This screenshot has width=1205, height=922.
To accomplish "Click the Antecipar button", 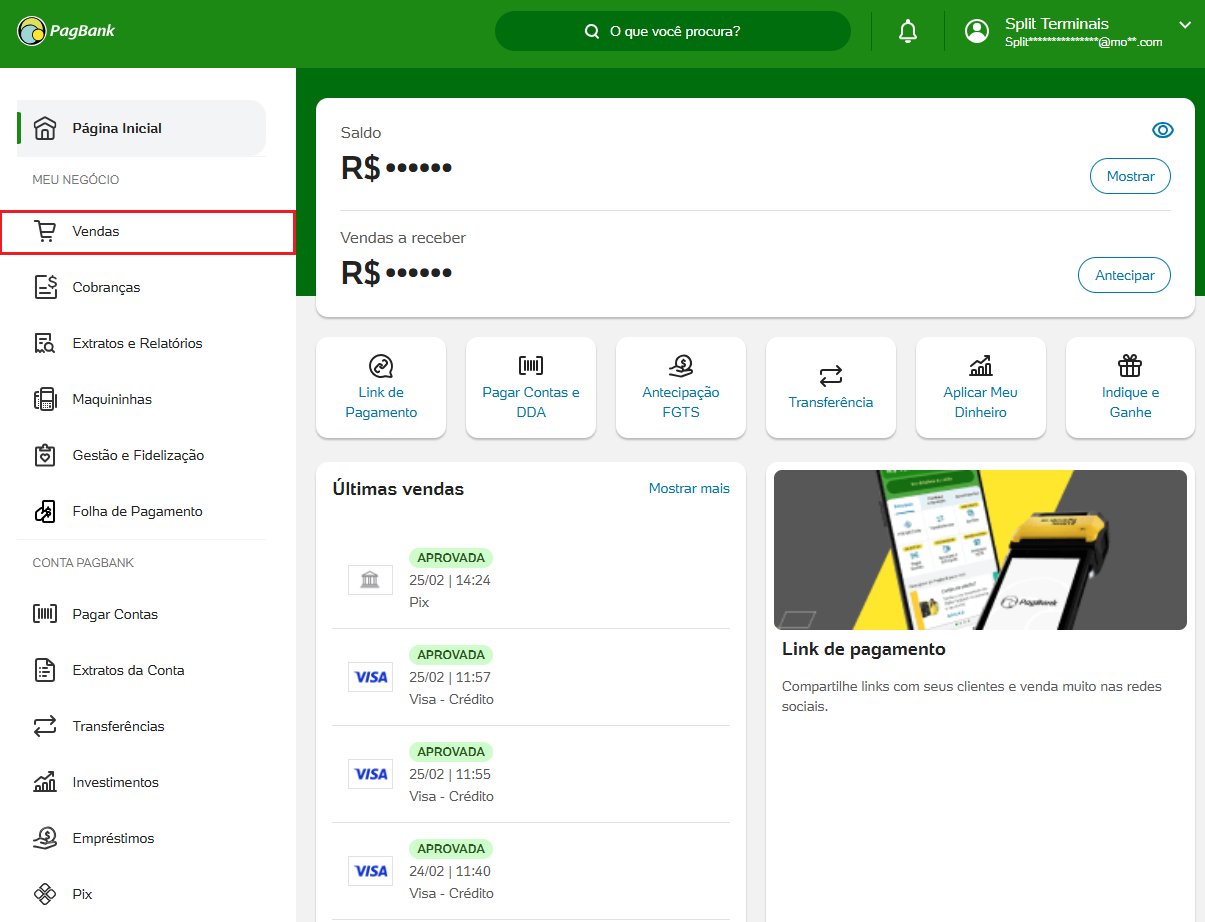I will [1124, 275].
